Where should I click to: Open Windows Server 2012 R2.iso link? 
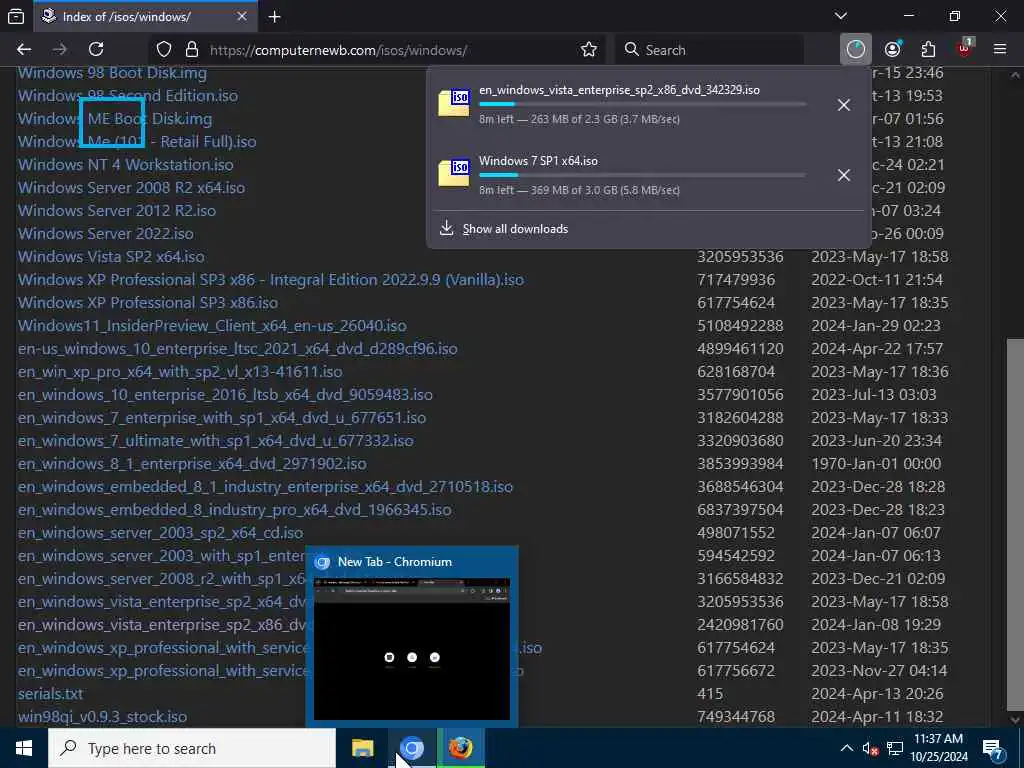(117, 210)
